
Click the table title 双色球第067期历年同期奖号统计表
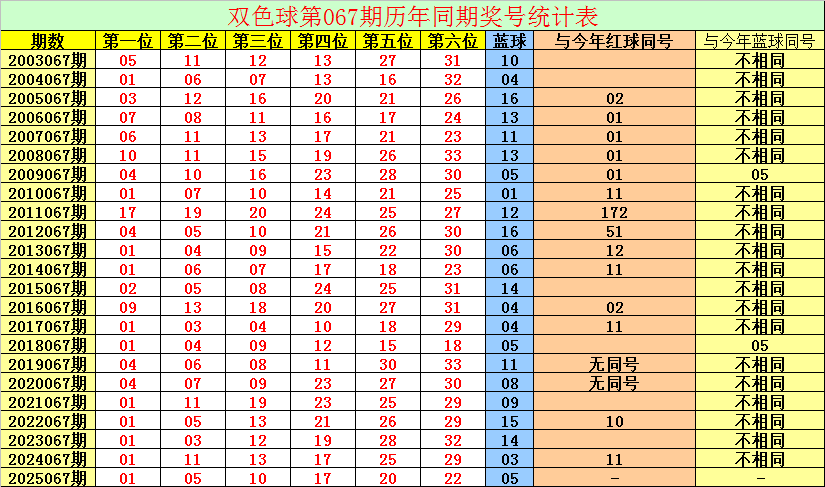tap(413, 17)
